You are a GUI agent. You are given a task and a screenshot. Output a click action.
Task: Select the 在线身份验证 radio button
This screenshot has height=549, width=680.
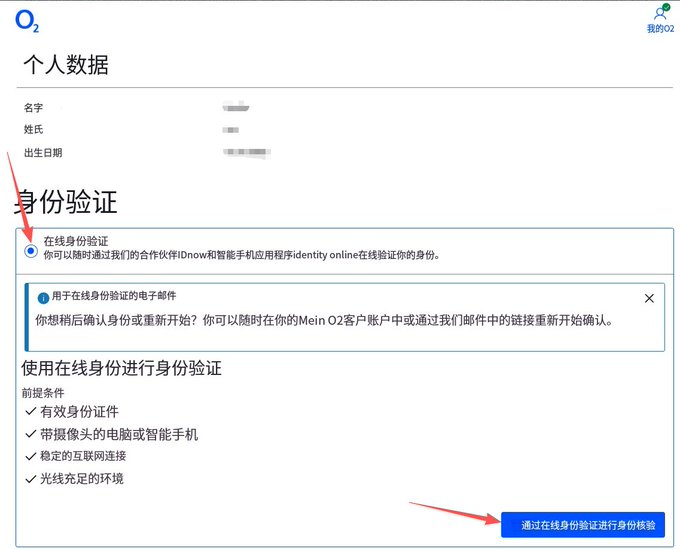tap(31, 251)
